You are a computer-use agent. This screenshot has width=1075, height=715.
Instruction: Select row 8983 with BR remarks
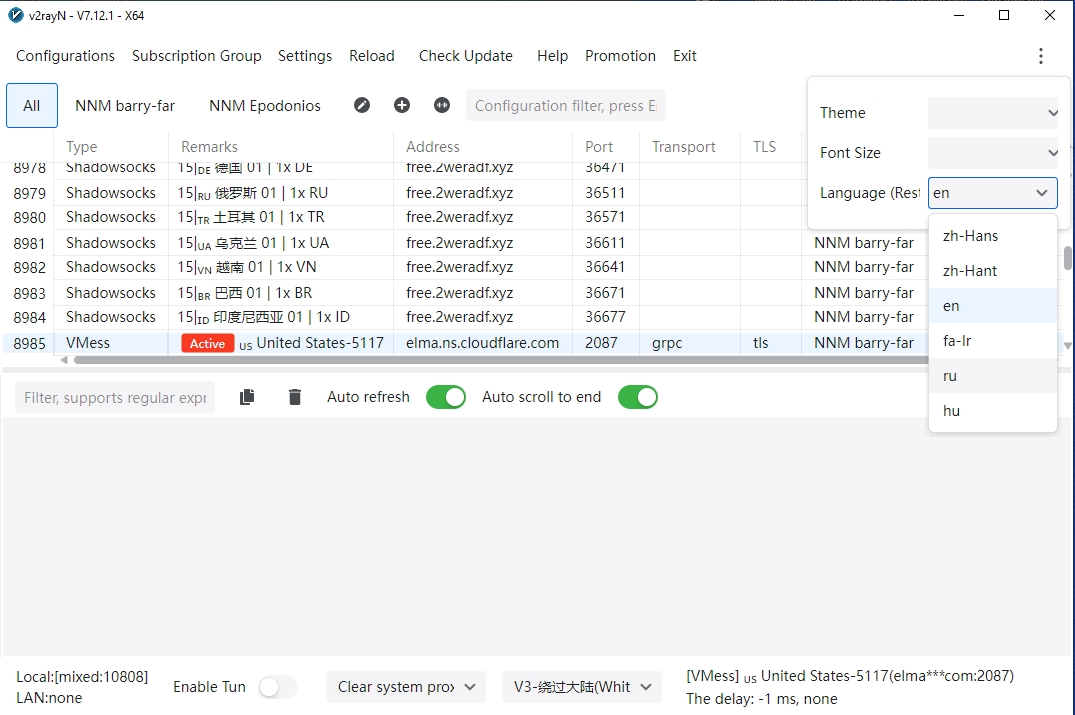click(x=465, y=293)
